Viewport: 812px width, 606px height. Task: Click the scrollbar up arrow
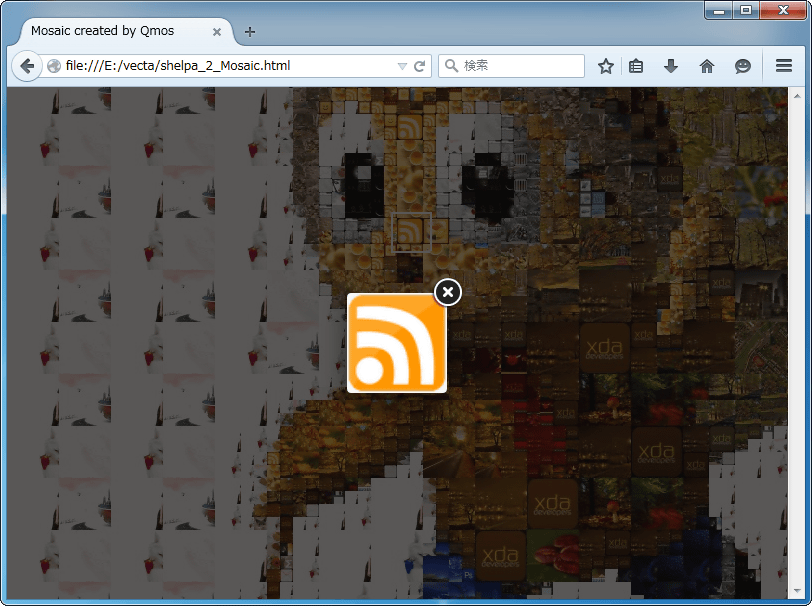[798, 95]
